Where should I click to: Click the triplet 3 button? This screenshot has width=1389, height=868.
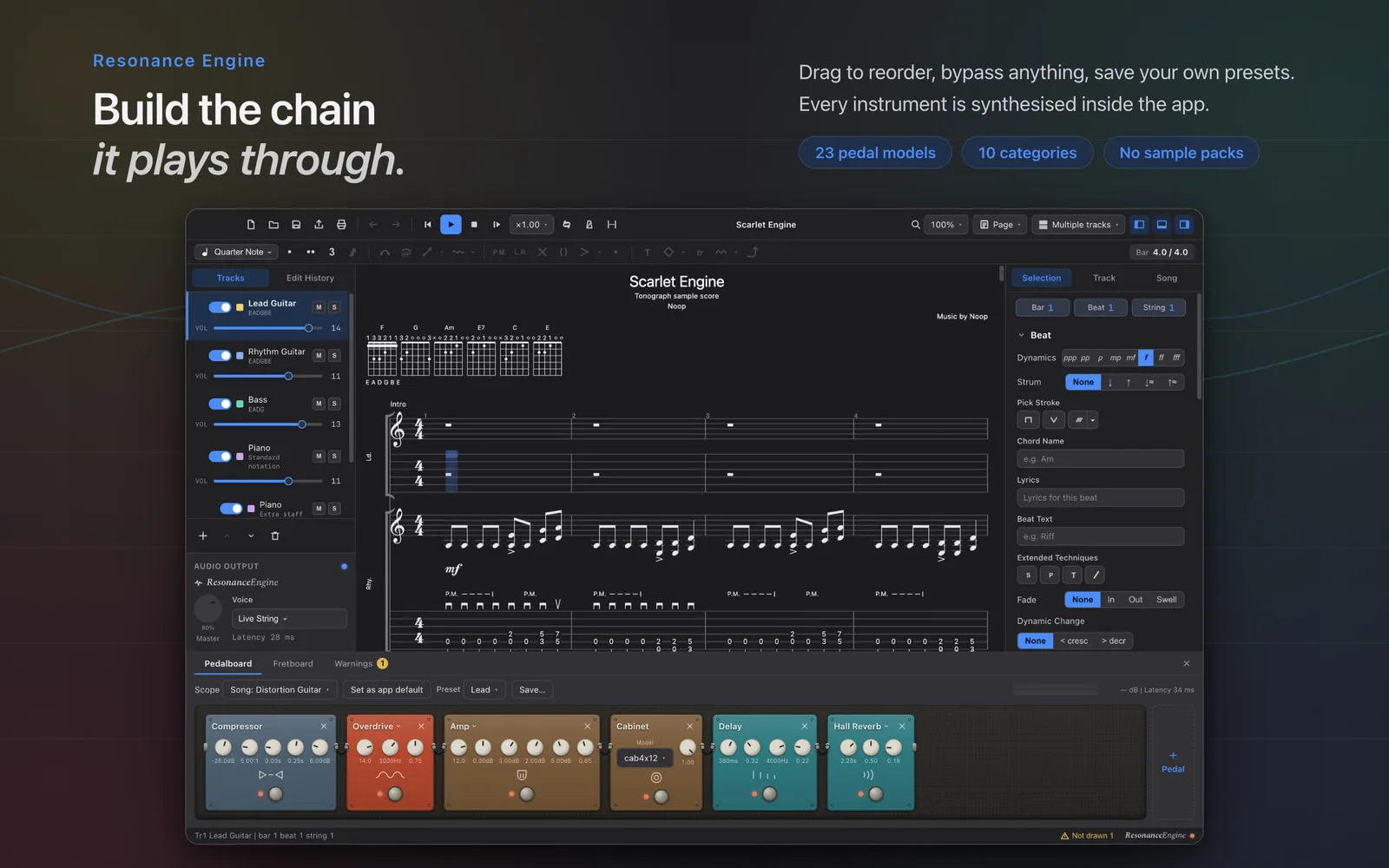tap(332, 253)
